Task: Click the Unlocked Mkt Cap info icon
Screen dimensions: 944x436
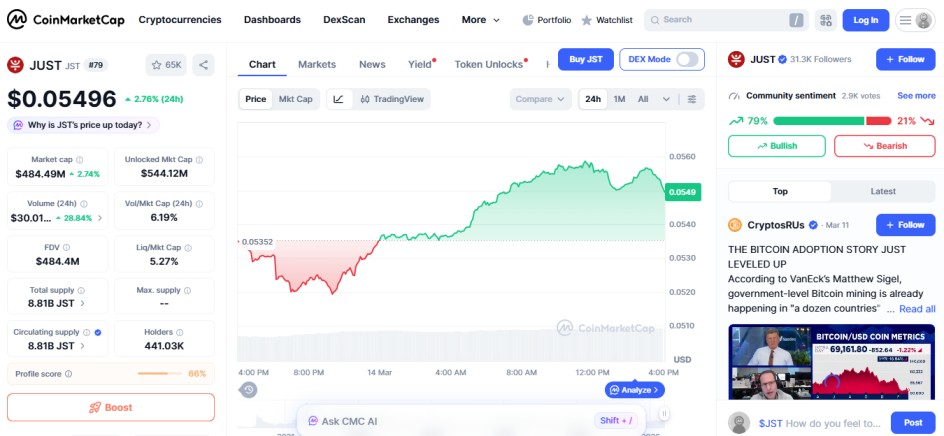Action: 199,160
